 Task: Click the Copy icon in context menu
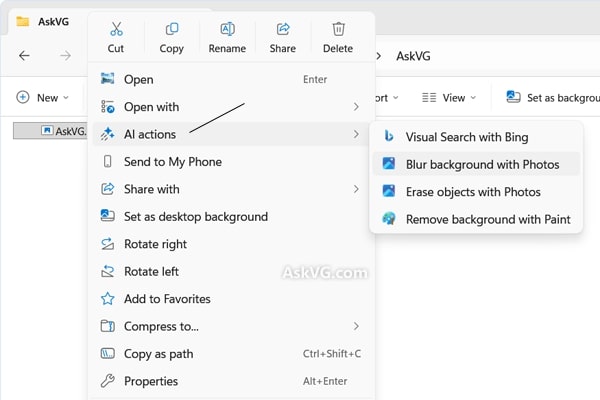tap(172, 29)
